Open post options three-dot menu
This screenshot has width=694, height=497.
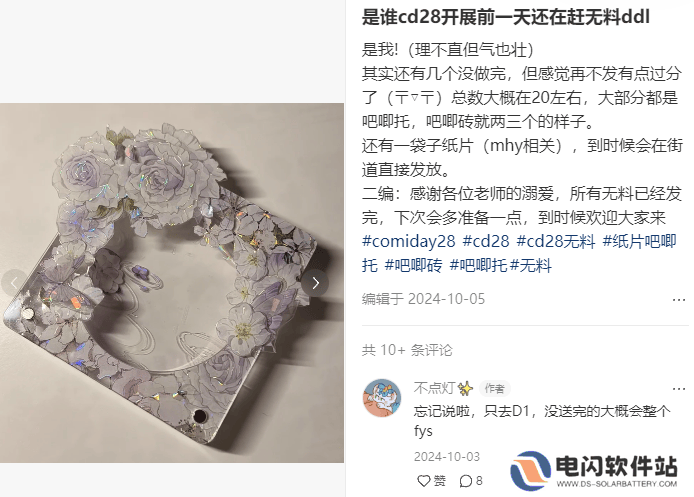(679, 300)
